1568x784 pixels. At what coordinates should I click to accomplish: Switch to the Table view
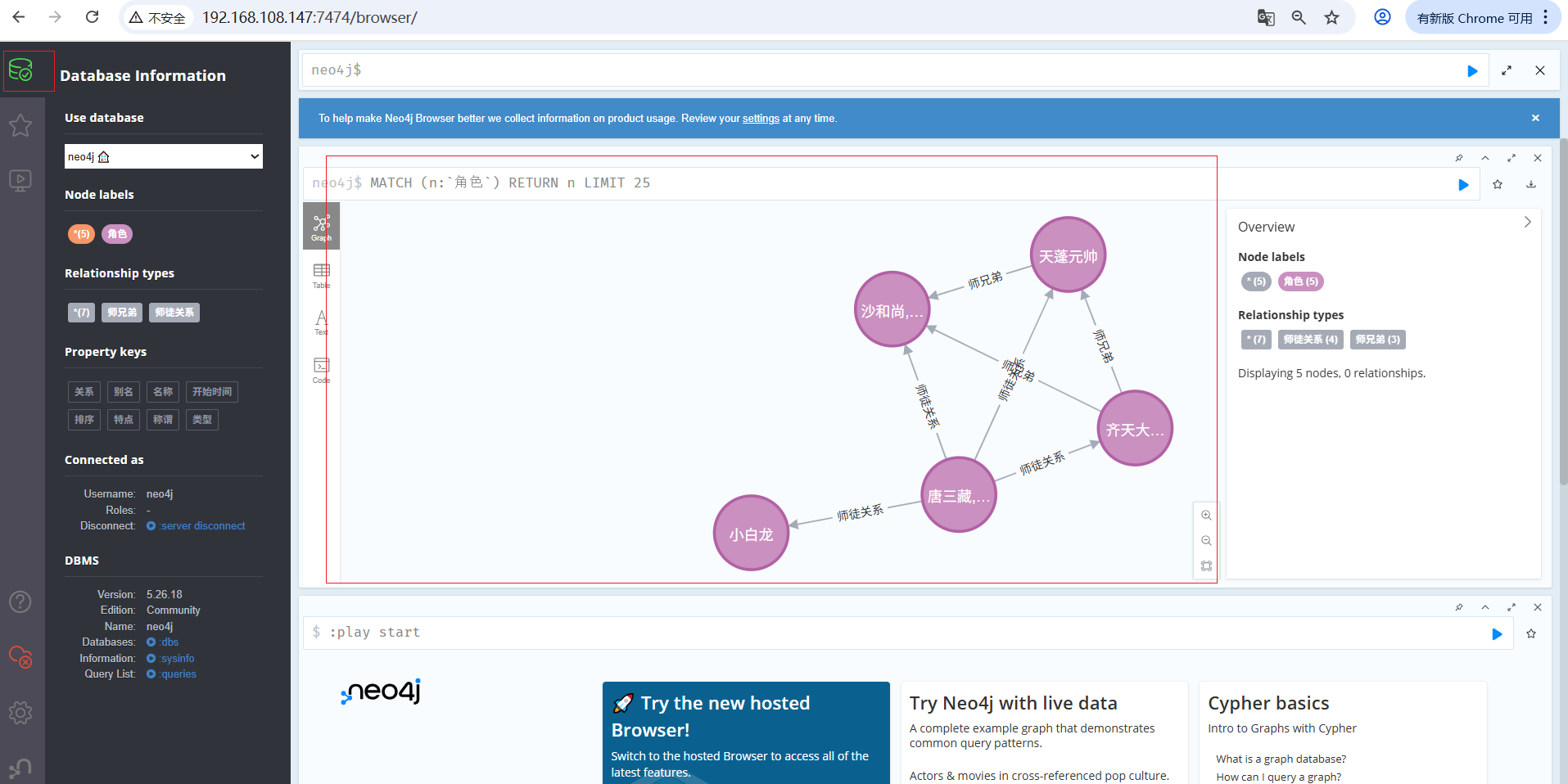322,276
